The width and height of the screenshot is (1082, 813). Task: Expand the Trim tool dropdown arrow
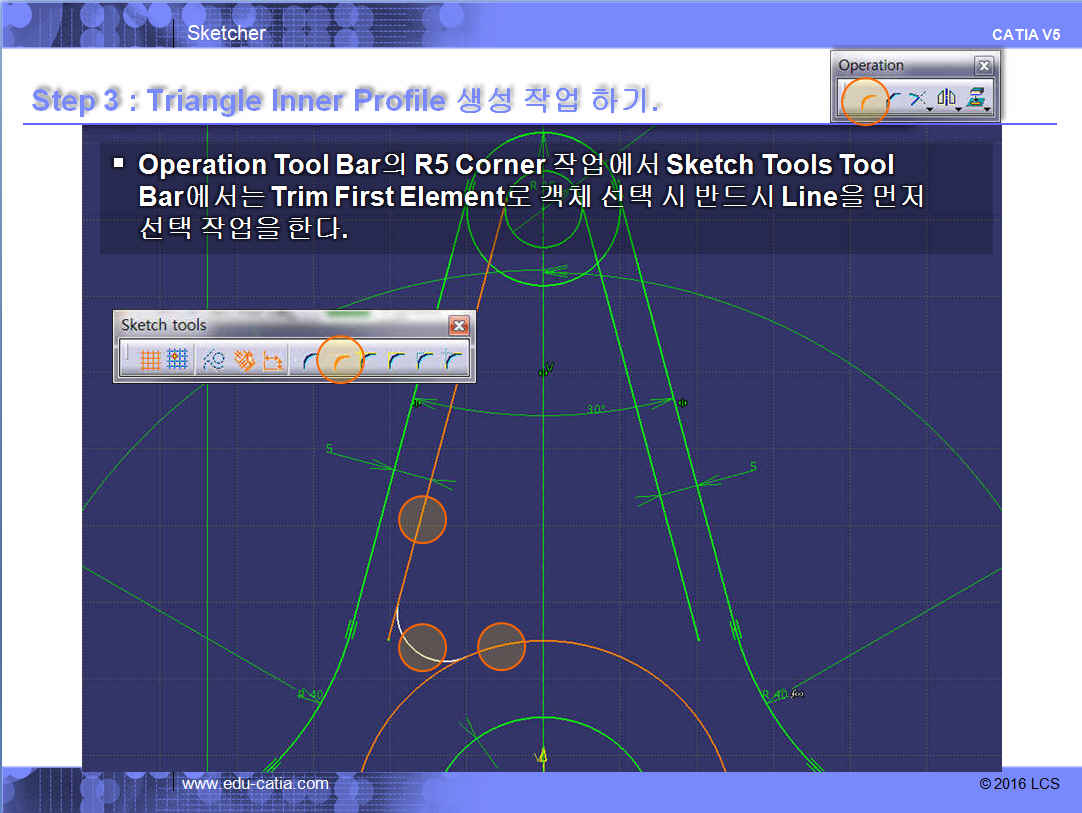tap(931, 110)
